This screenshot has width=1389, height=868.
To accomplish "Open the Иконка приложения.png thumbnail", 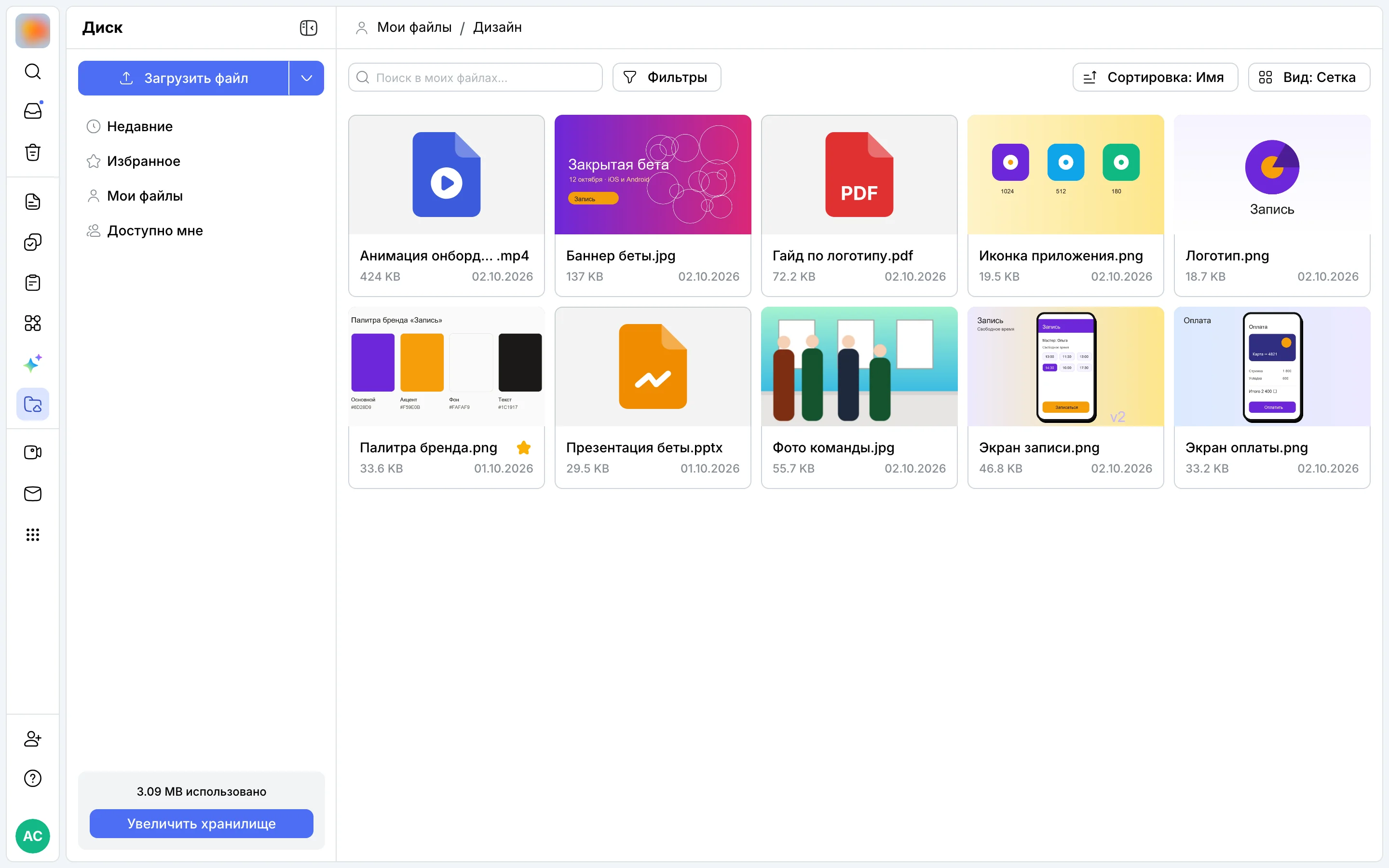I will (x=1065, y=175).
